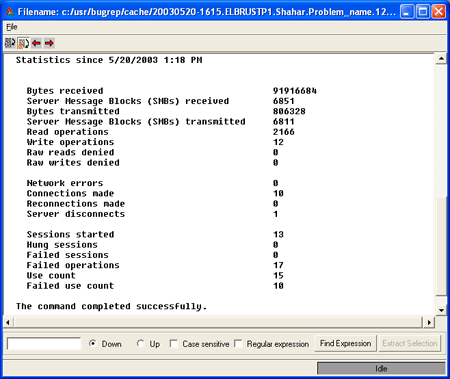Close the window with the red X
The height and width of the screenshot is (379, 450).
coord(439,12)
